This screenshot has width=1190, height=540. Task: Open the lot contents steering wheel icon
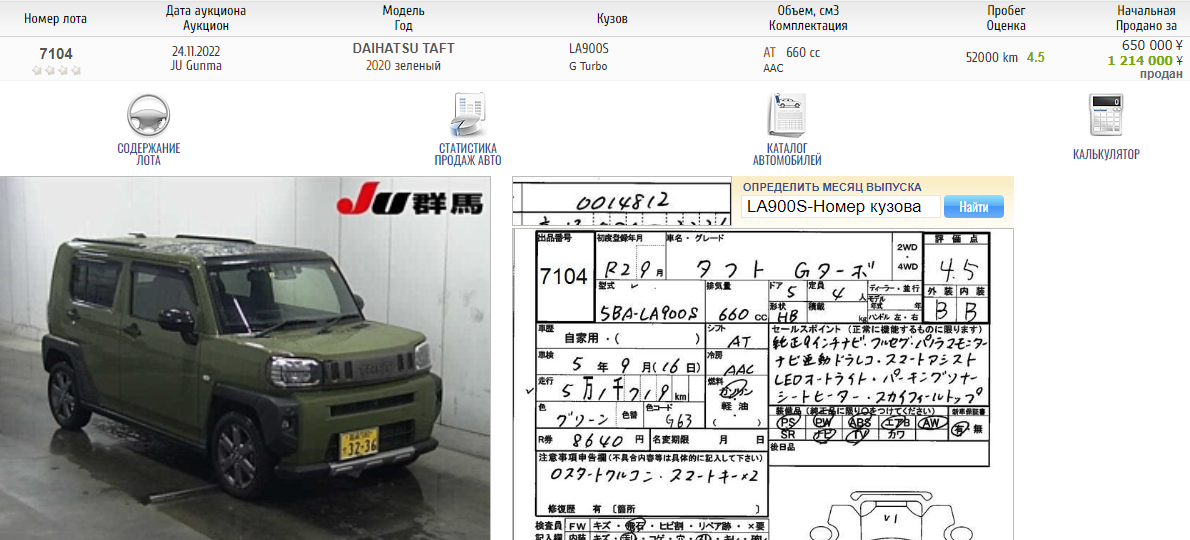pyautogui.click(x=148, y=115)
